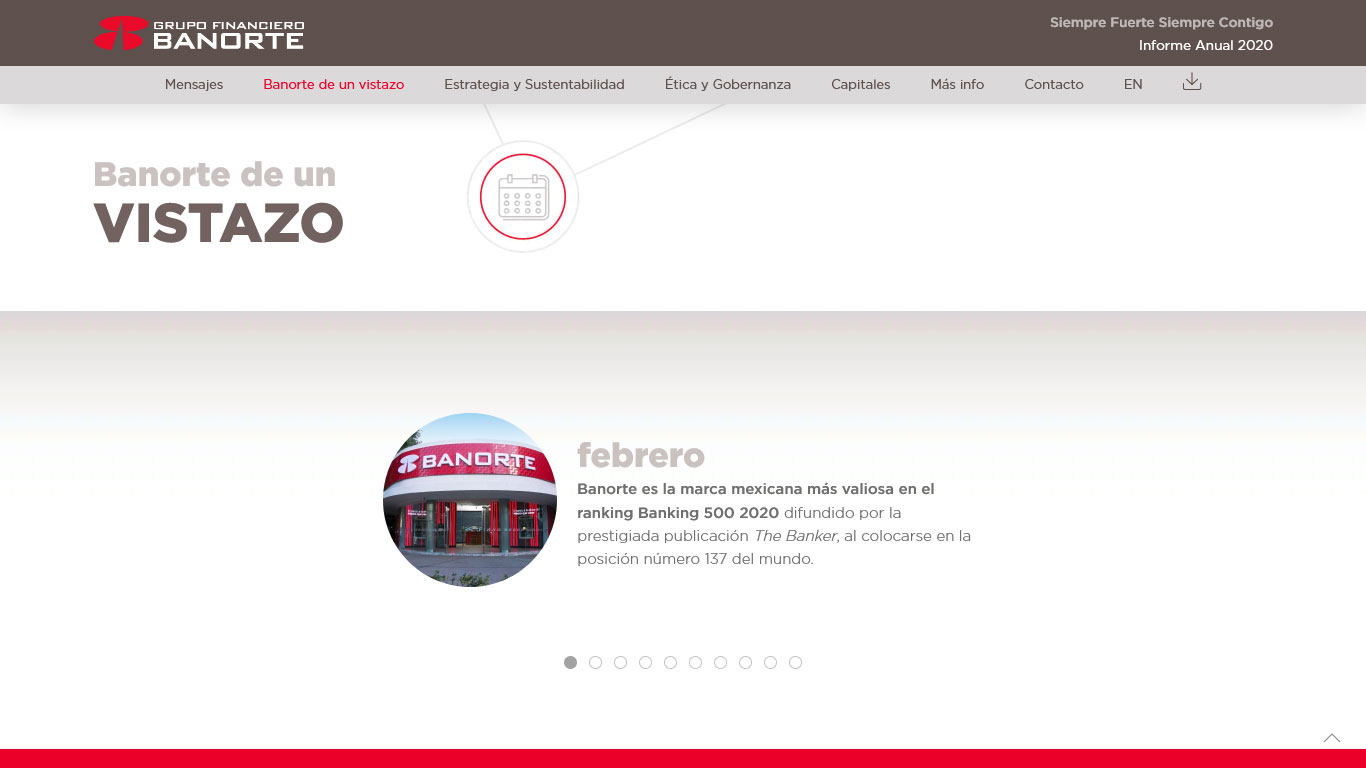The image size is (1366, 768).
Task: Click the Grupo Financiero Banorte logo
Action: [199, 34]
